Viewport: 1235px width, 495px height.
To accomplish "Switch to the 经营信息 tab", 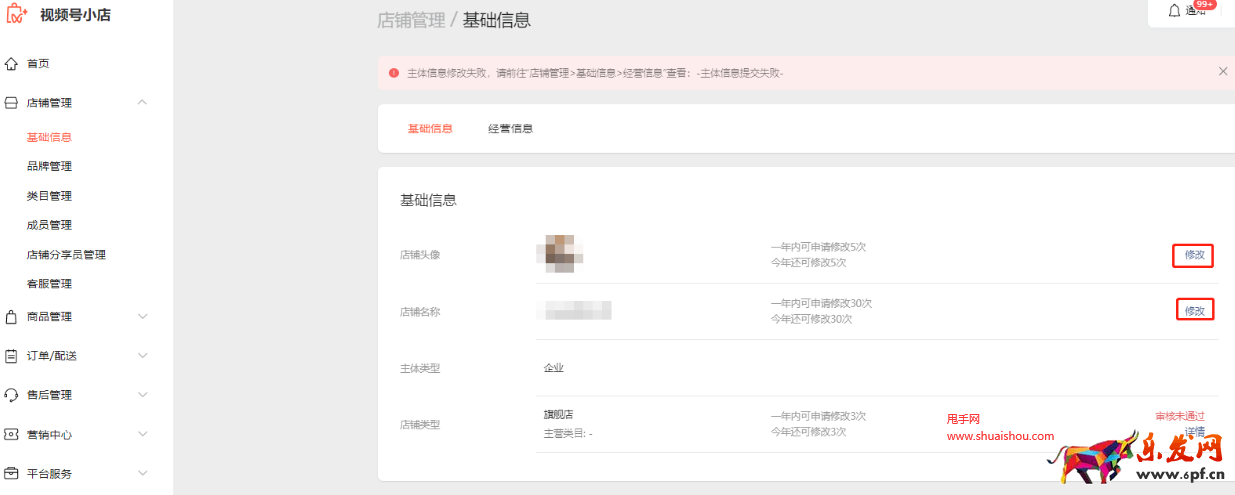I will tap(510, 129).
